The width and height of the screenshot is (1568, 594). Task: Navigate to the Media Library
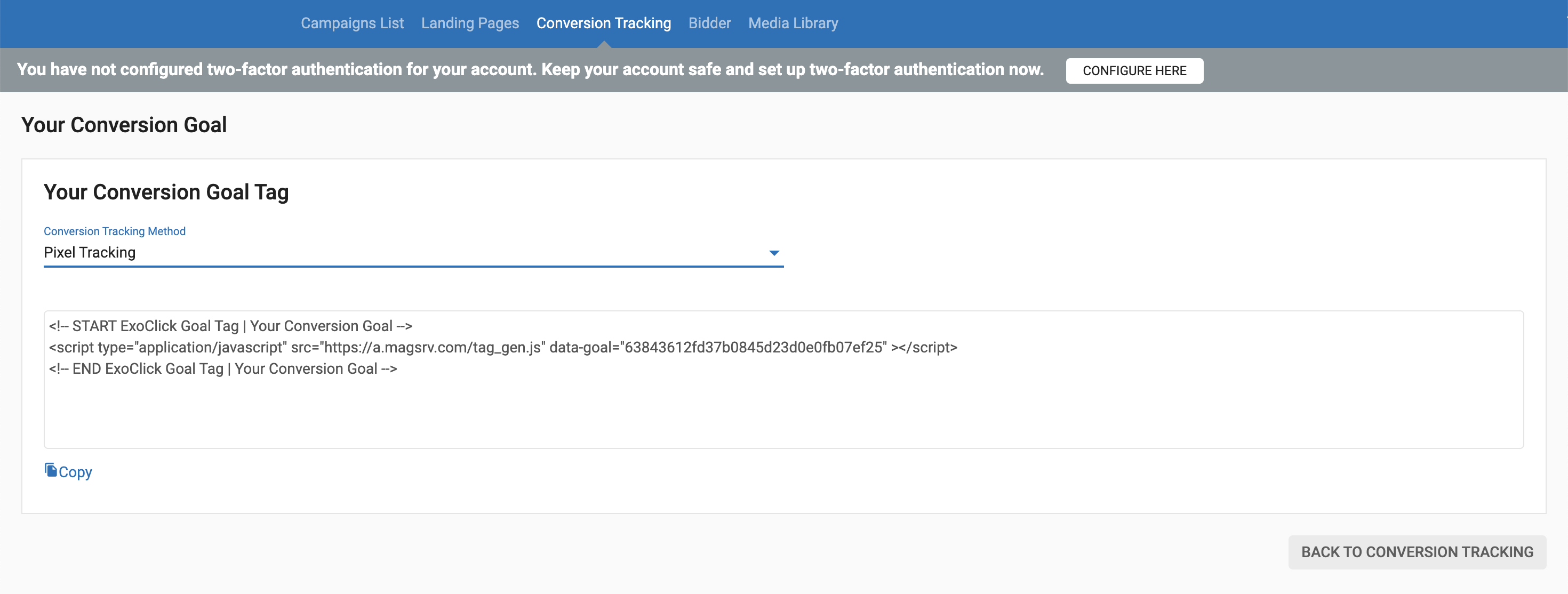click(793, 23)
